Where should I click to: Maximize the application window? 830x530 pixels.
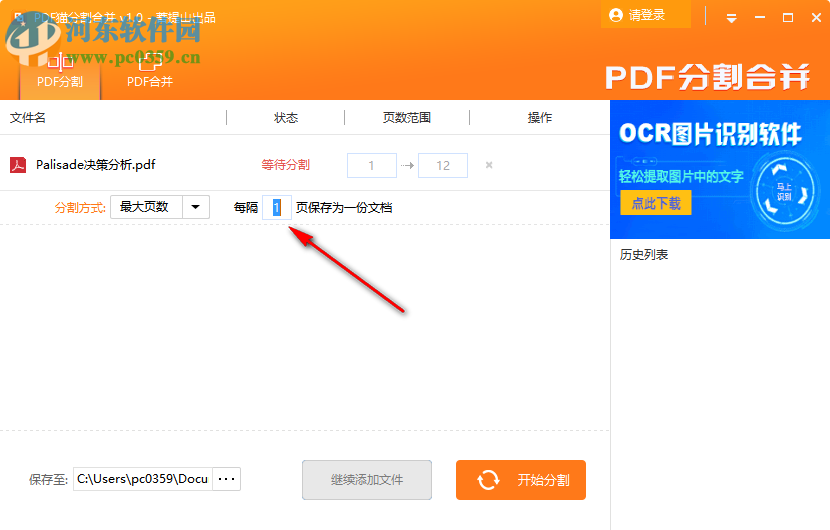tap(788, 17)
